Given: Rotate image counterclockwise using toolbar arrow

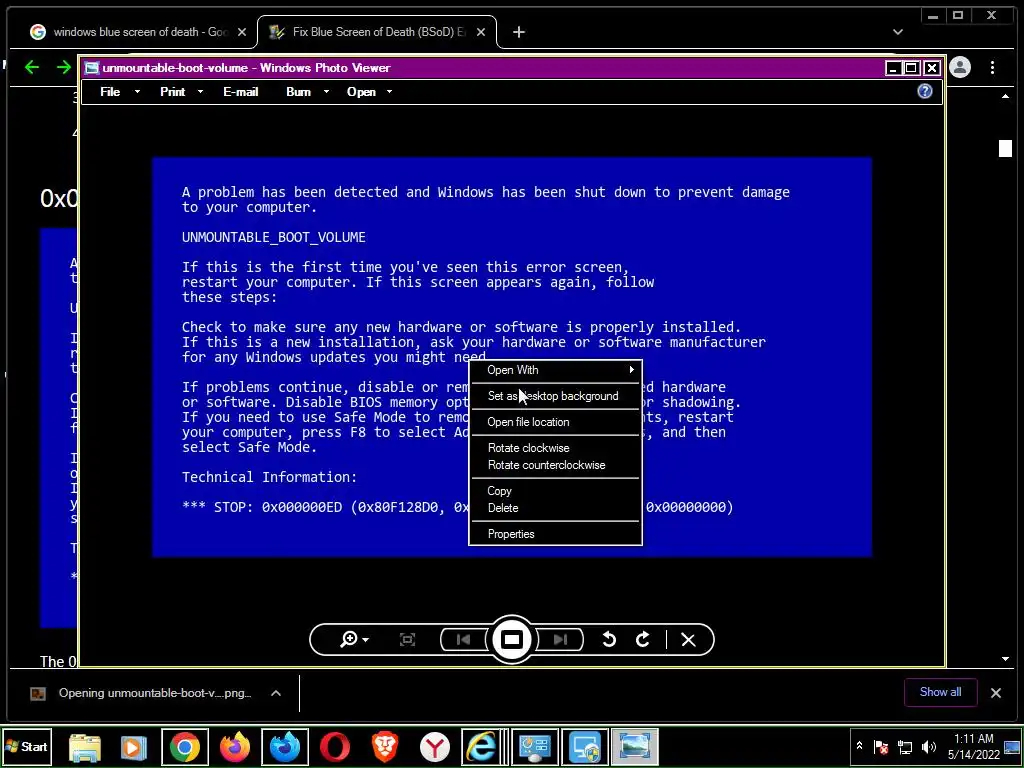Looking at the screenshot, I should 609,639.
